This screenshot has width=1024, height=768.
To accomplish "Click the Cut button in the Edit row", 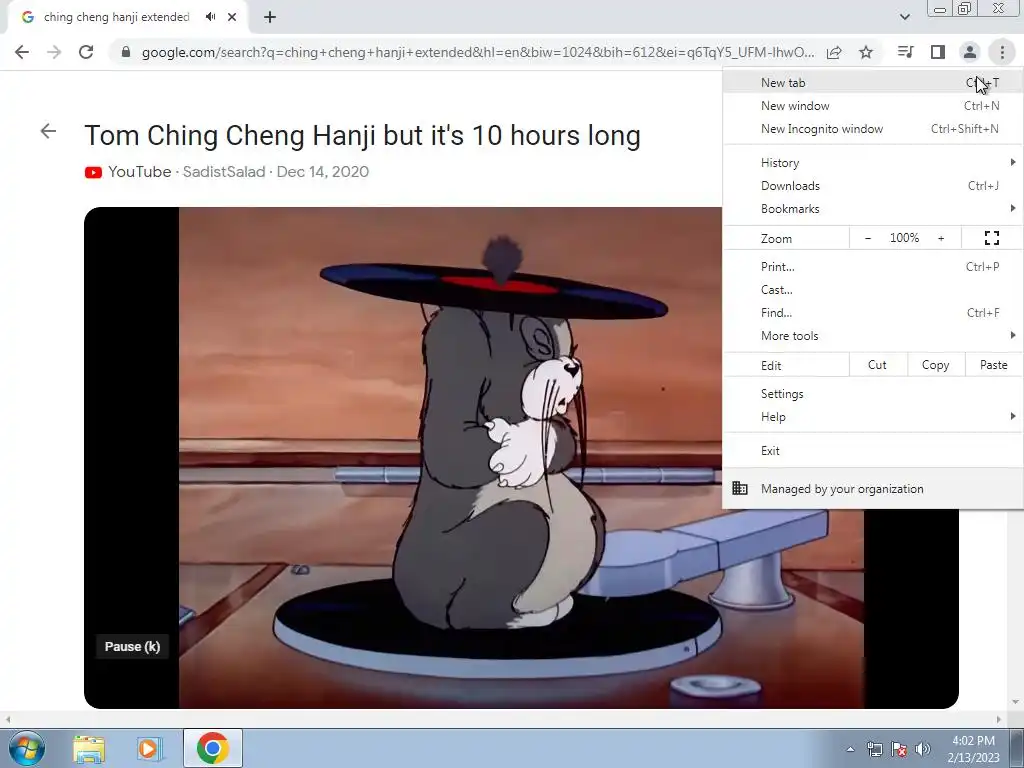I will pyautogui.click(x=878, y=365).
